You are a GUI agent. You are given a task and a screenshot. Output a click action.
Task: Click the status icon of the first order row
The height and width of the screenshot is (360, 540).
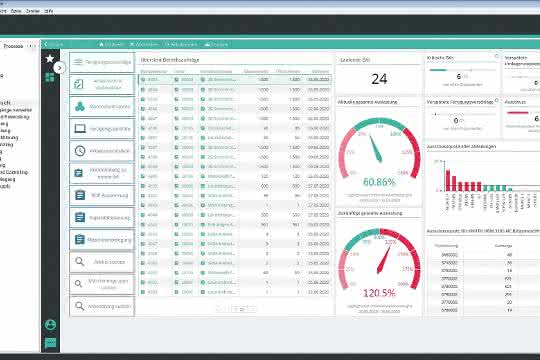coord(143,80)
